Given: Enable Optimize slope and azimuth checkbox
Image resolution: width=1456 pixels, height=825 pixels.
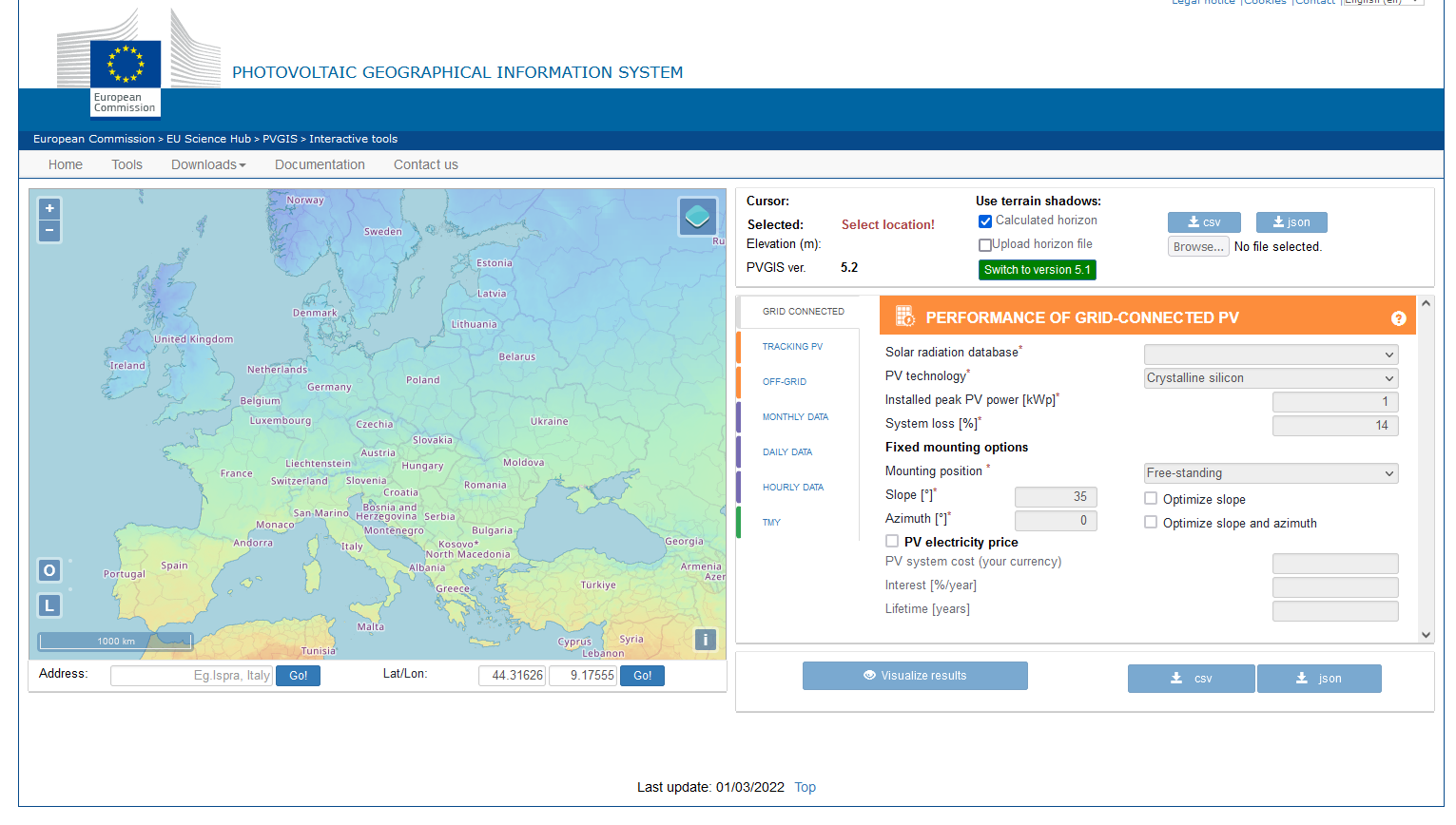Looking at the screenshot, I should [x=1151, y=522].
